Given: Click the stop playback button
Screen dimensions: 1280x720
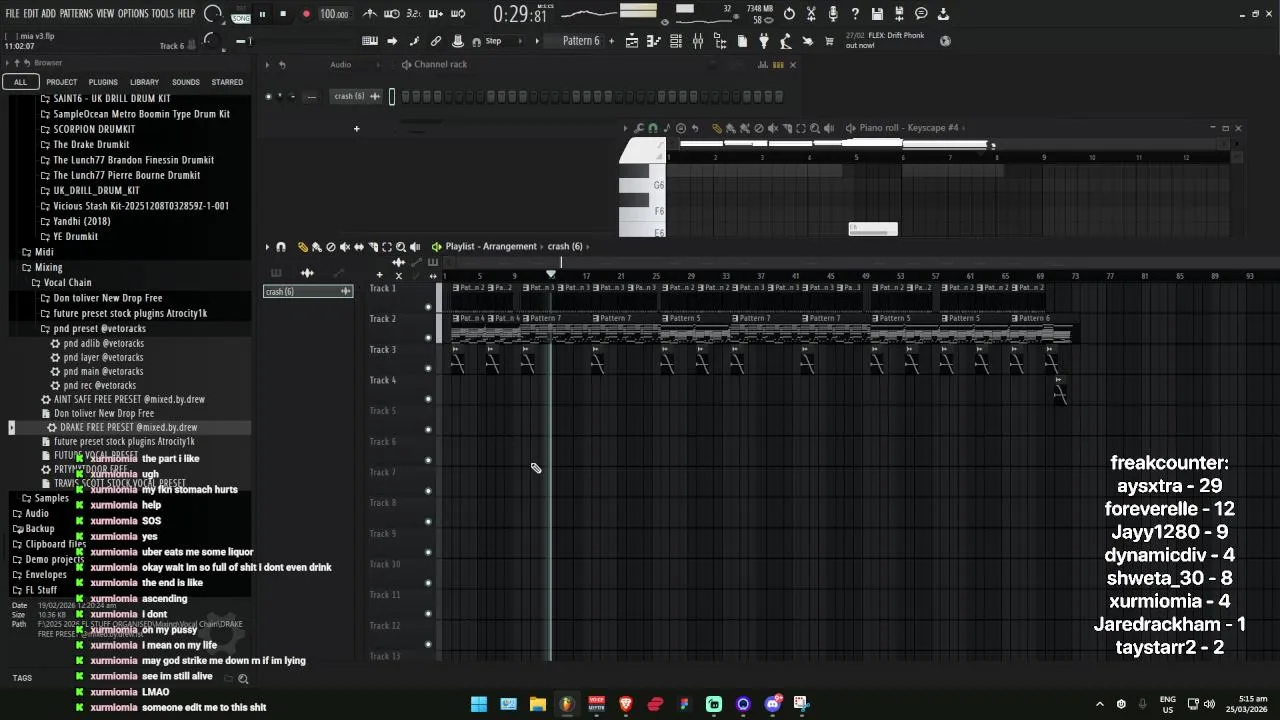Looking at the screenshot, I should [283, 14].
